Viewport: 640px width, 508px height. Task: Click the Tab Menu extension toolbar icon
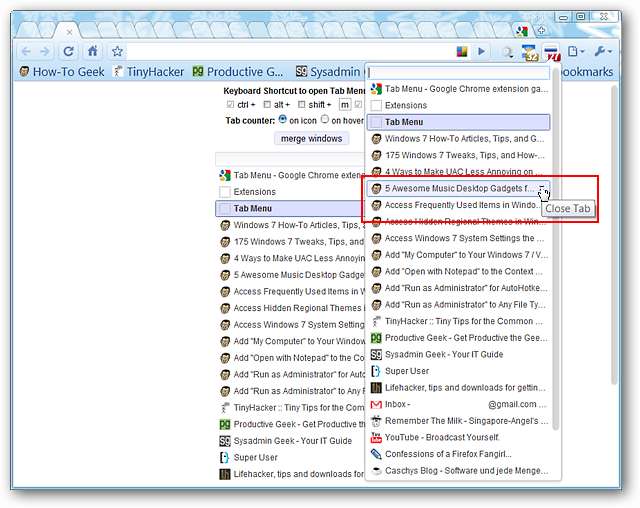tap(530, 51)
